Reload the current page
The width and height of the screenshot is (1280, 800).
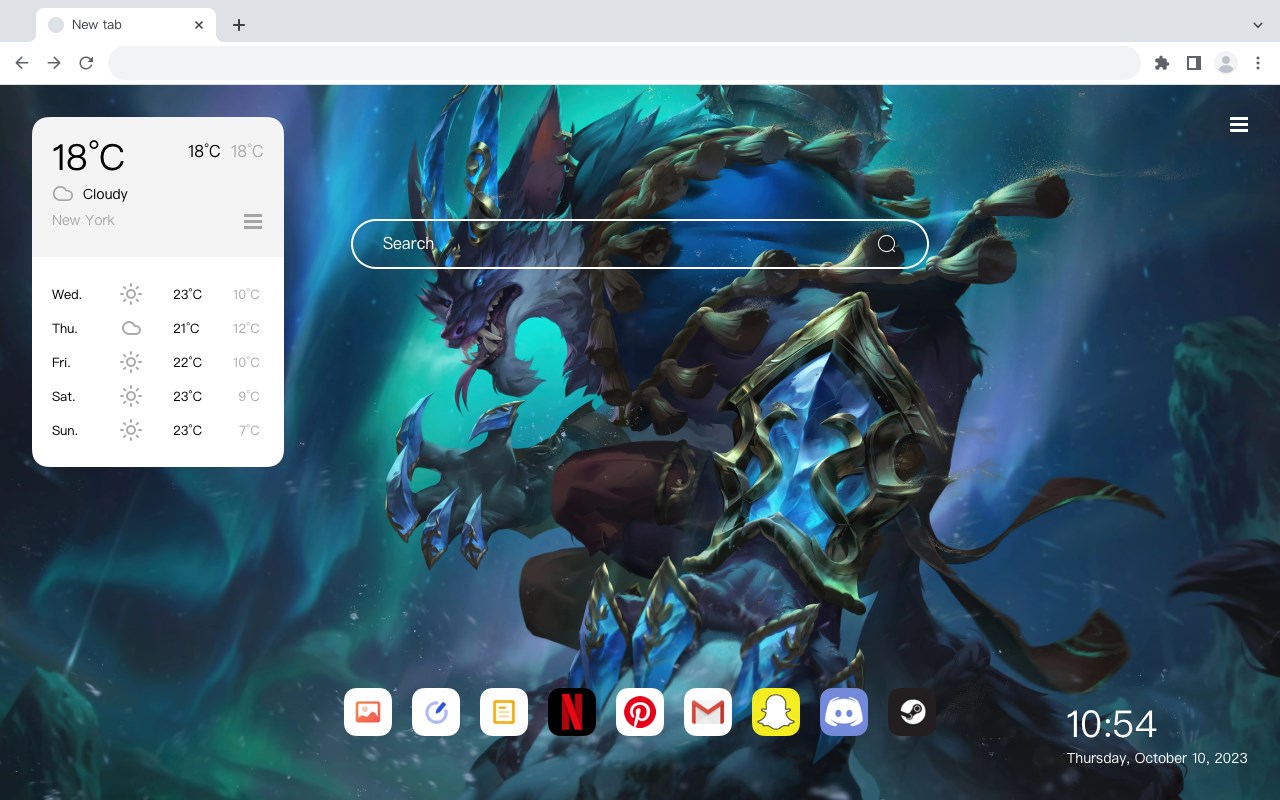pos(86,63)
